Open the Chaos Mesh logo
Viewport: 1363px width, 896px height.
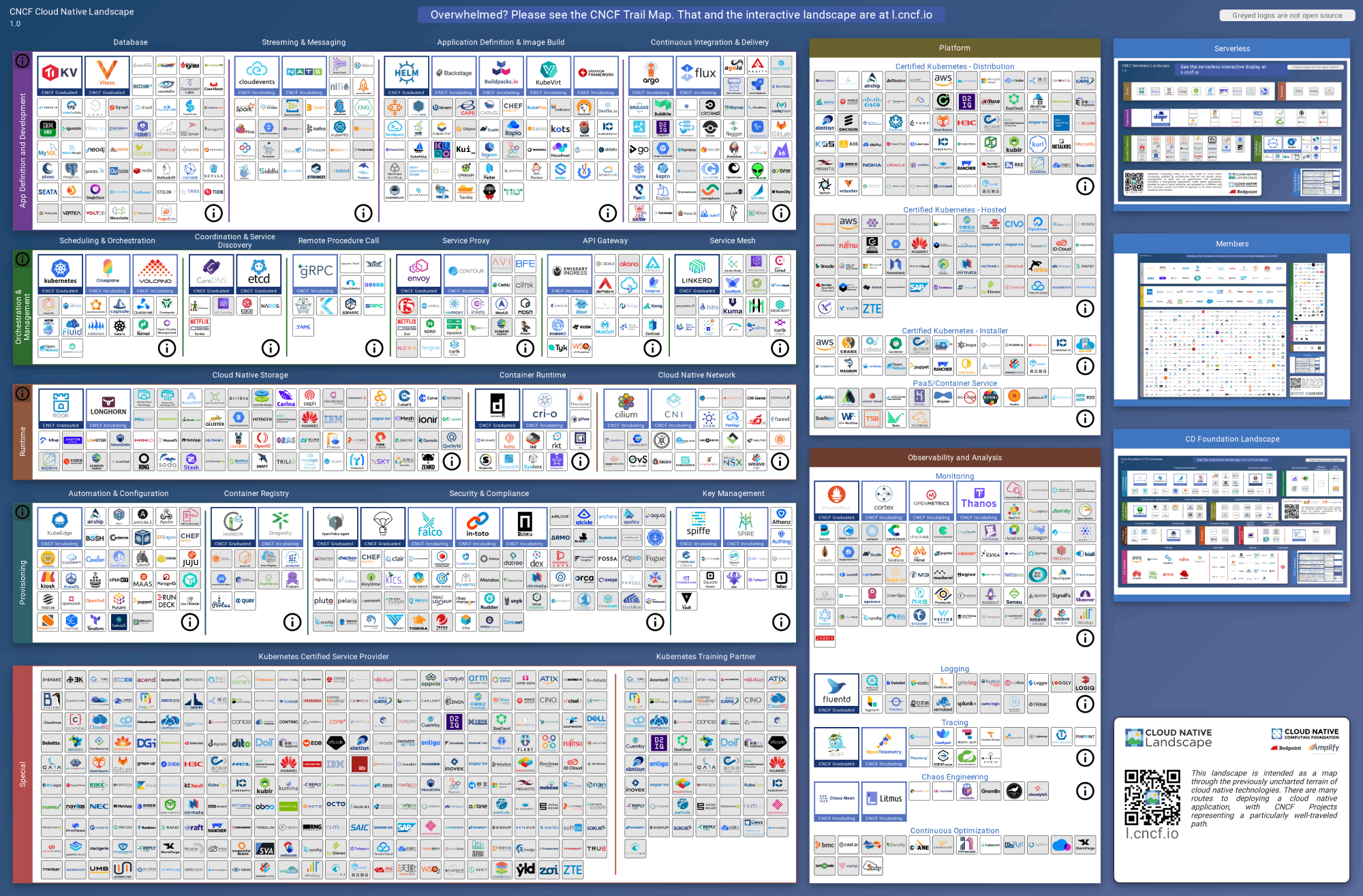837,802
